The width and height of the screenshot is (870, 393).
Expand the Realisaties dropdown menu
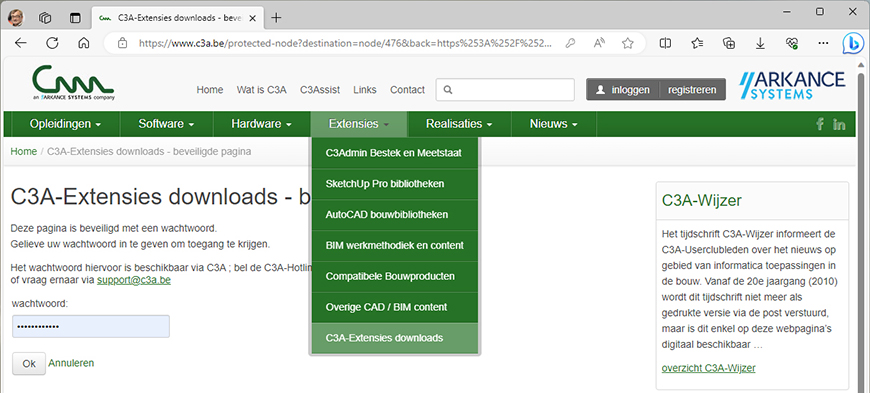[459, 124]
